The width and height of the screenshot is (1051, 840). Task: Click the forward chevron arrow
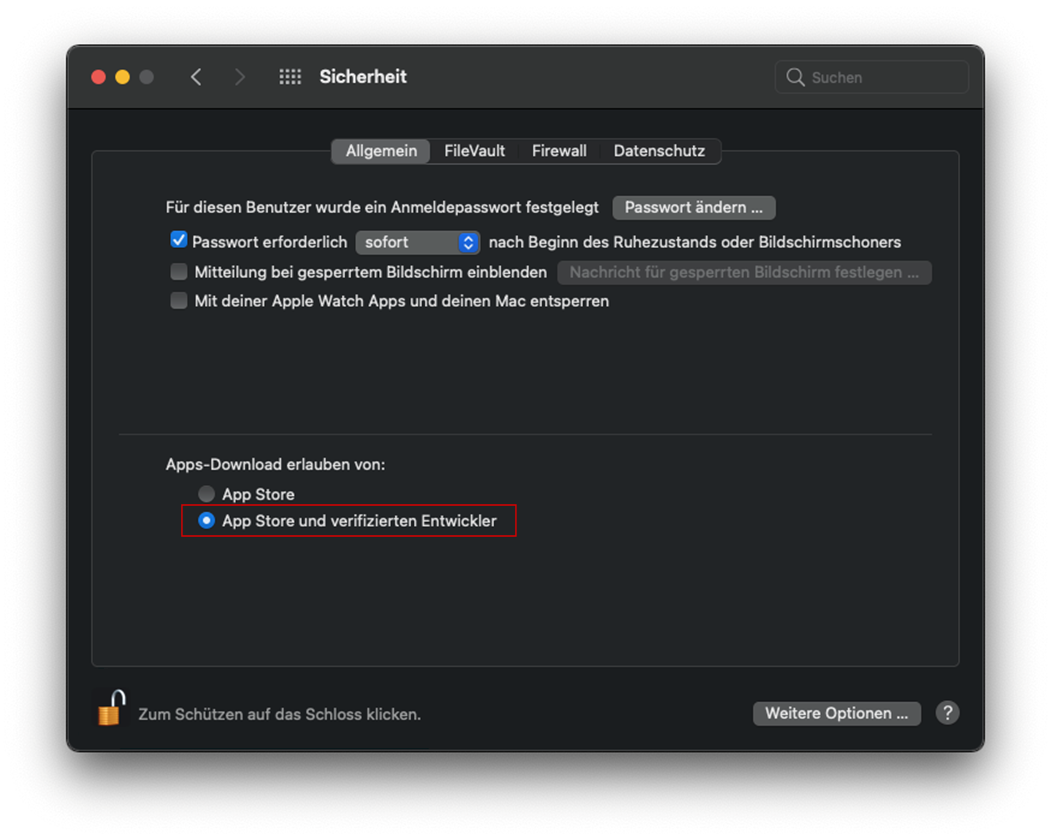[x=239, y=77]
